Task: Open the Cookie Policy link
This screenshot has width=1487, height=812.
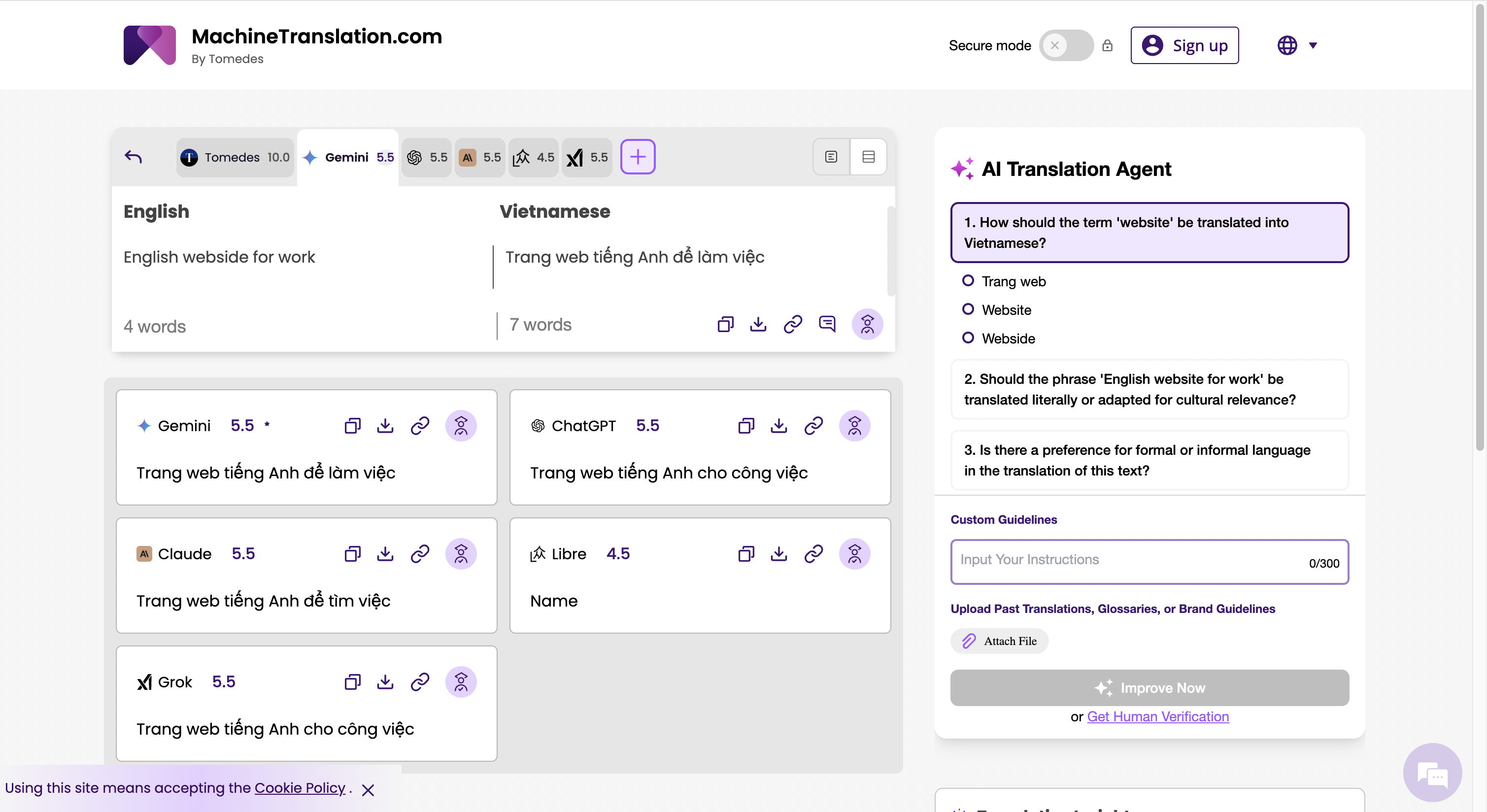Action: pyautogui.click(x=300, y=788)
